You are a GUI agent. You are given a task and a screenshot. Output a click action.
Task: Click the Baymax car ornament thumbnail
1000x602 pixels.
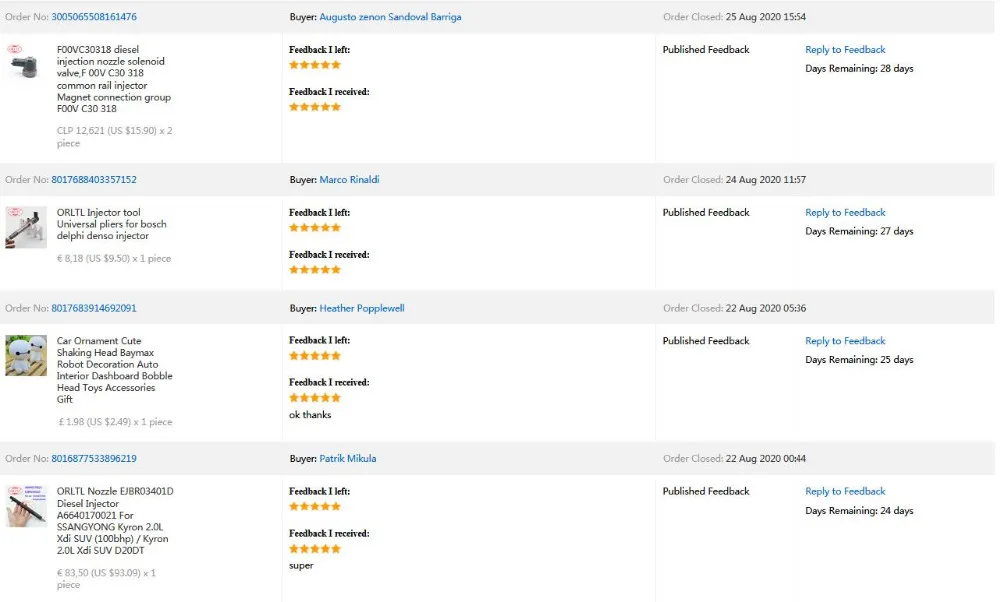[x=25, y=355]
